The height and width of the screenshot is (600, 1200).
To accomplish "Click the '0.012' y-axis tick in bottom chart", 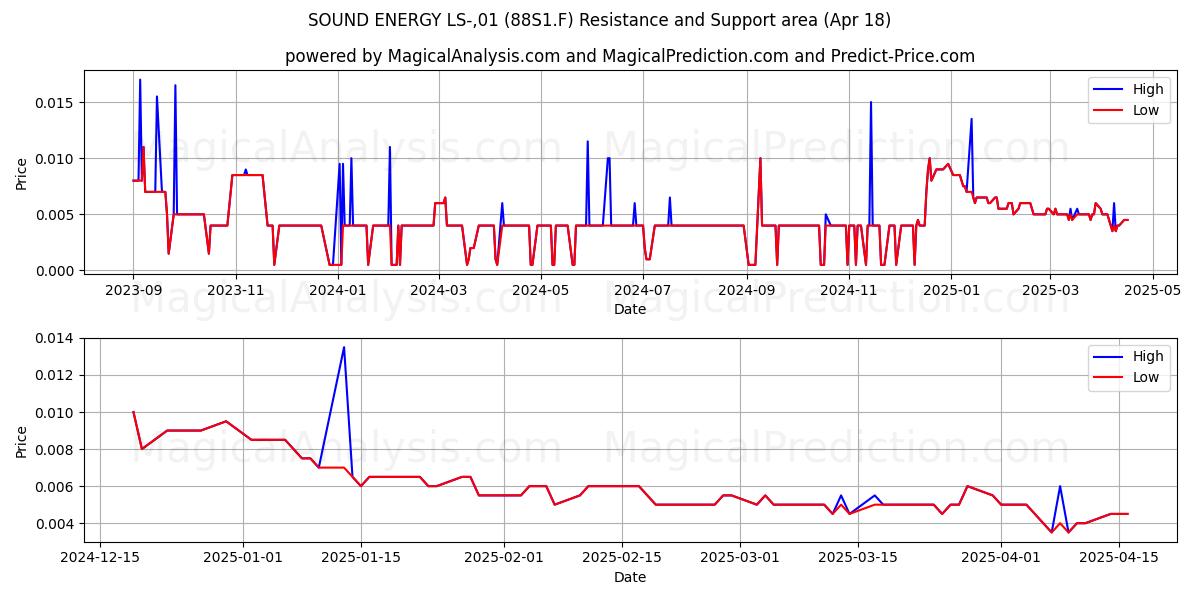I will pos(57,376).
